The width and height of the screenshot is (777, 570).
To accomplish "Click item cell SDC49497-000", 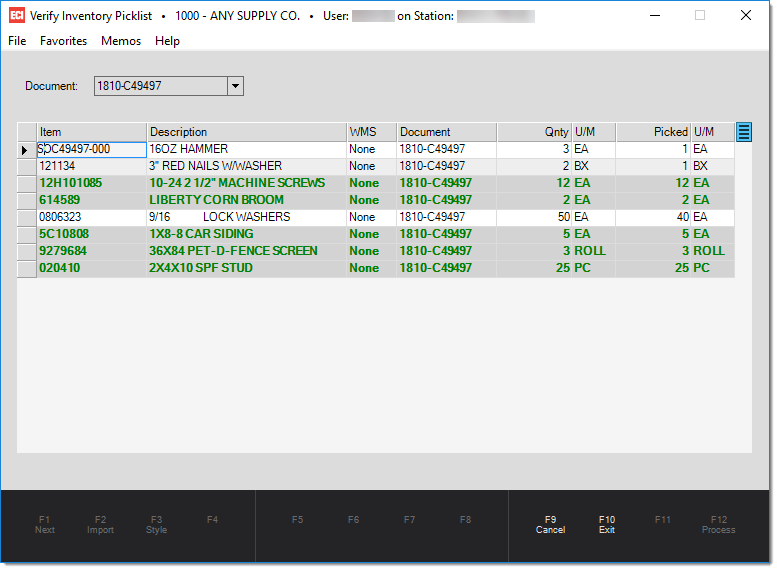I will pos(92,149).
